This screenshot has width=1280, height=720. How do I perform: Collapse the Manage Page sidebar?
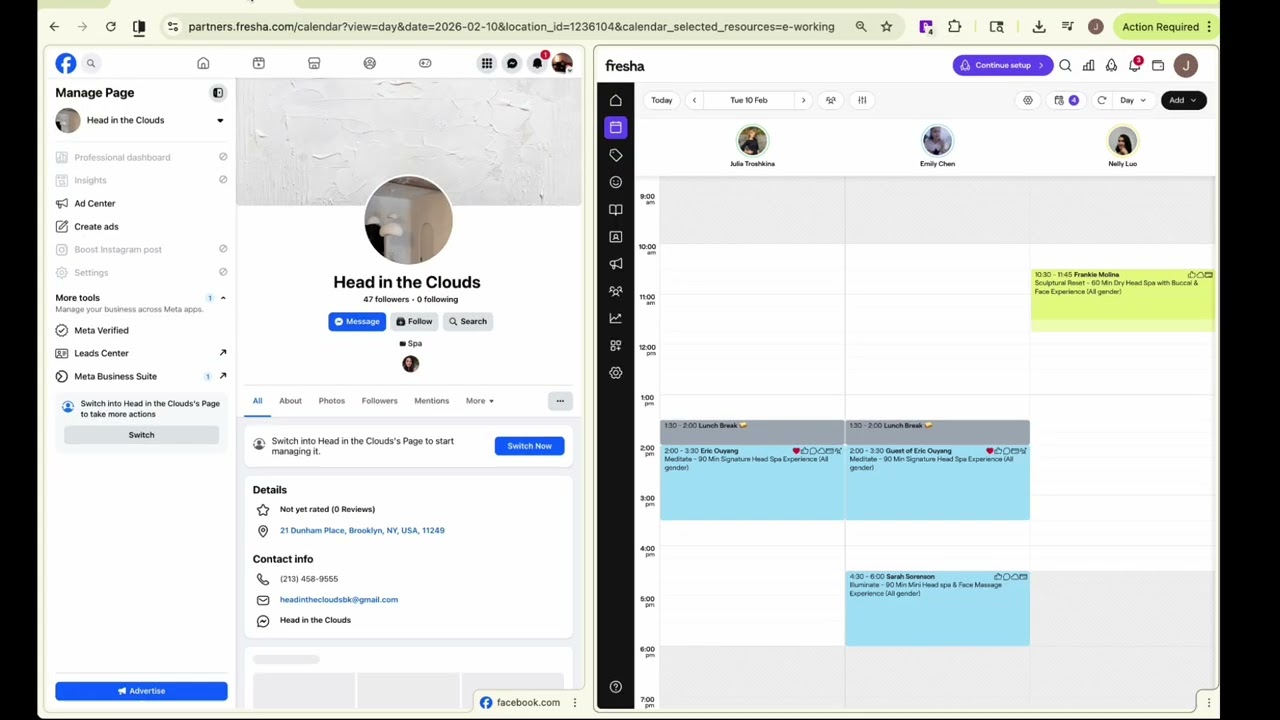pyautogui.click(x=218, y=93)
